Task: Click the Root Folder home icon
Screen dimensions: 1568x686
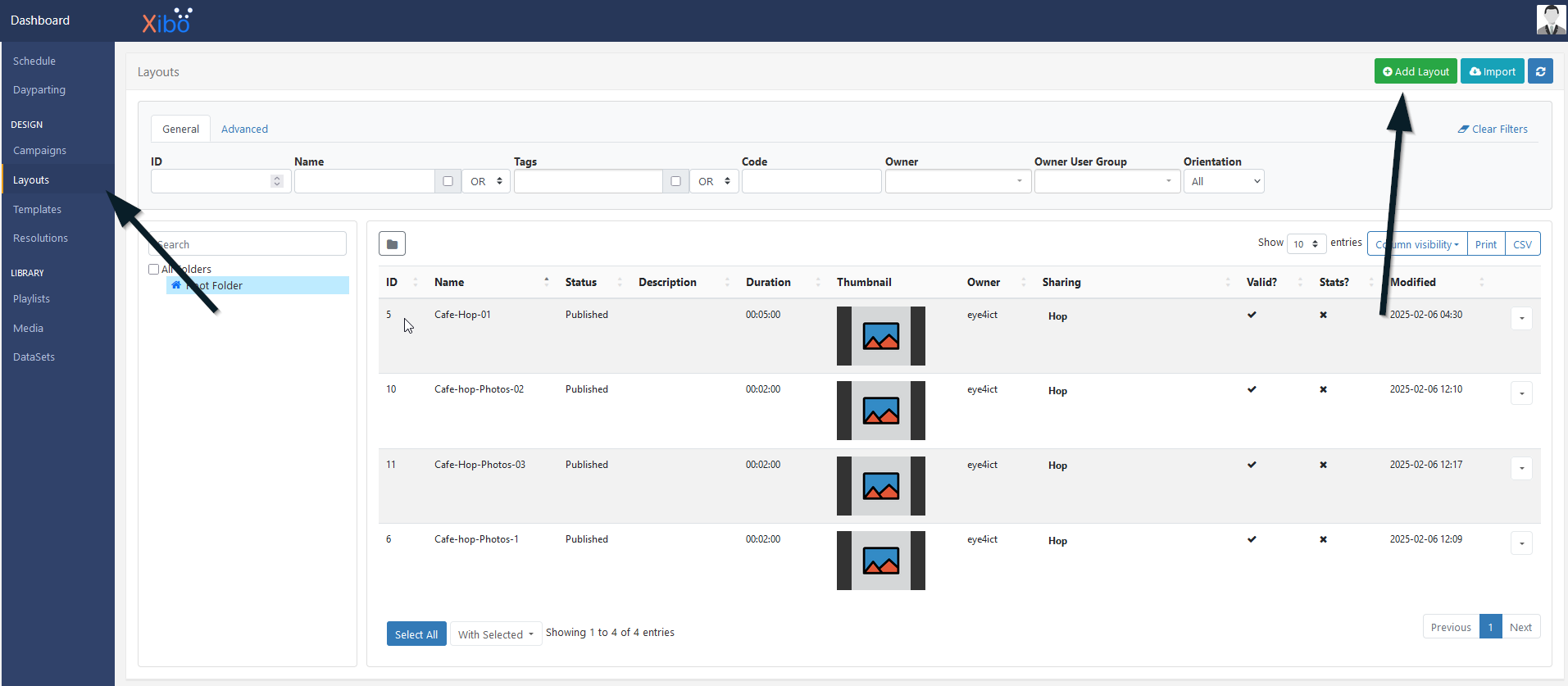Action: point(176,285)
